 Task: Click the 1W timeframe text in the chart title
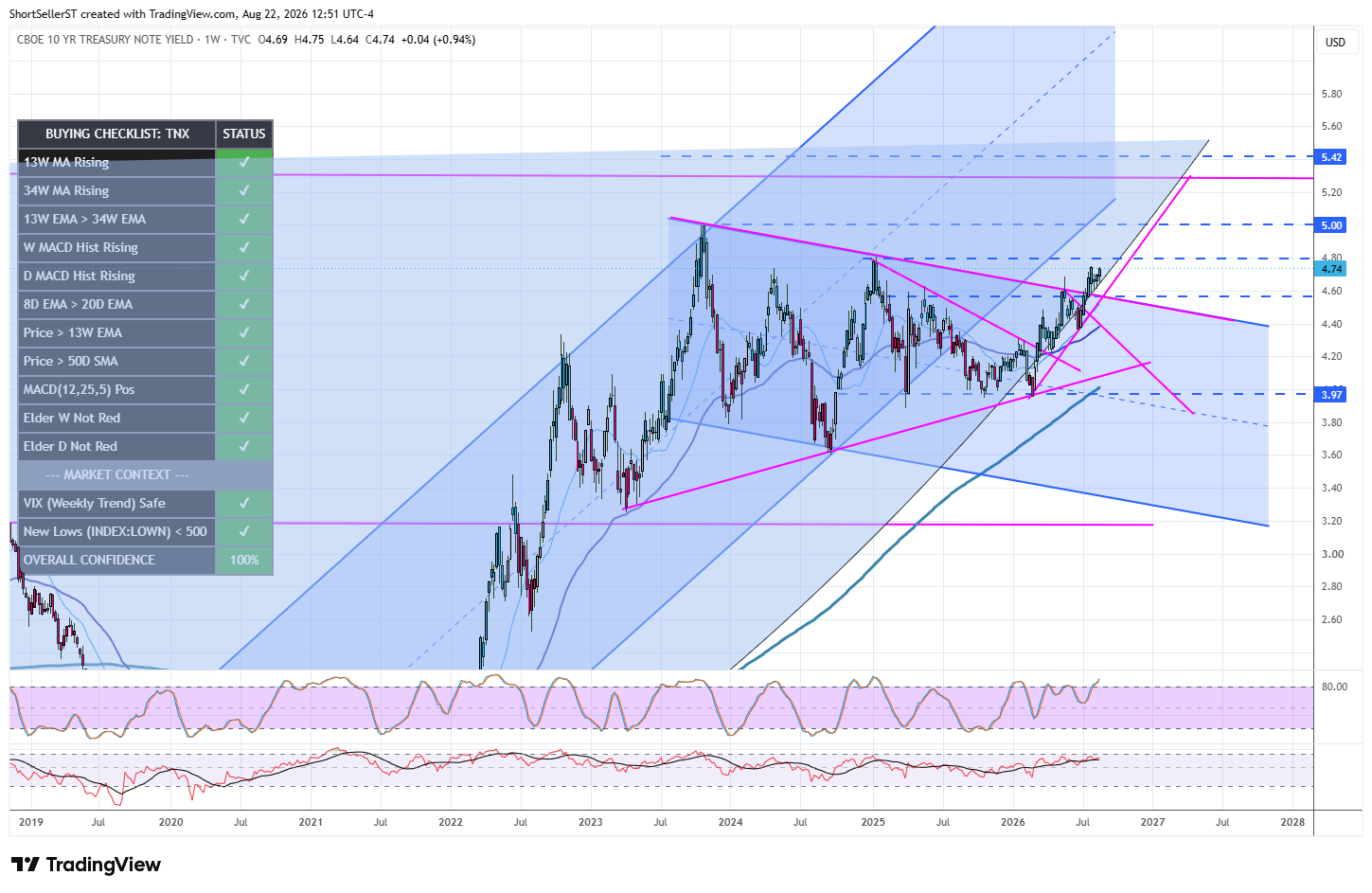coord(212,40)
